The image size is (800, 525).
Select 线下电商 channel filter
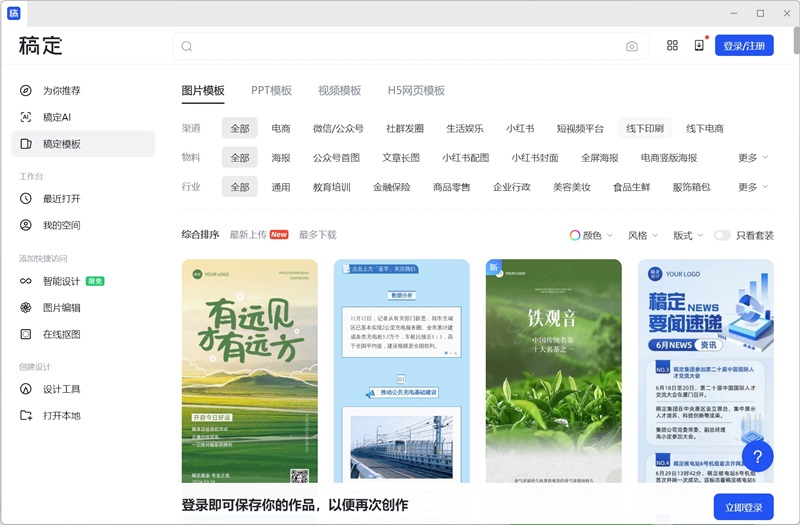(x=705, y=128)
